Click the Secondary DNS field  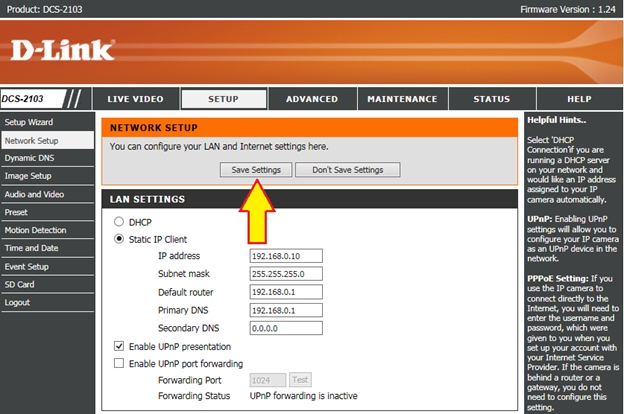pos(285,328)
